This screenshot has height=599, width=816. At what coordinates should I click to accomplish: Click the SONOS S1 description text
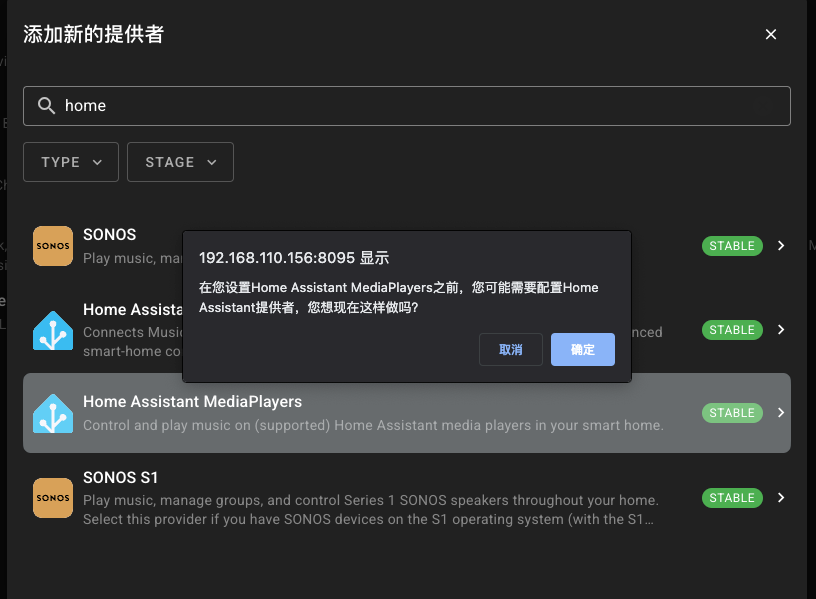pos(371,509)
